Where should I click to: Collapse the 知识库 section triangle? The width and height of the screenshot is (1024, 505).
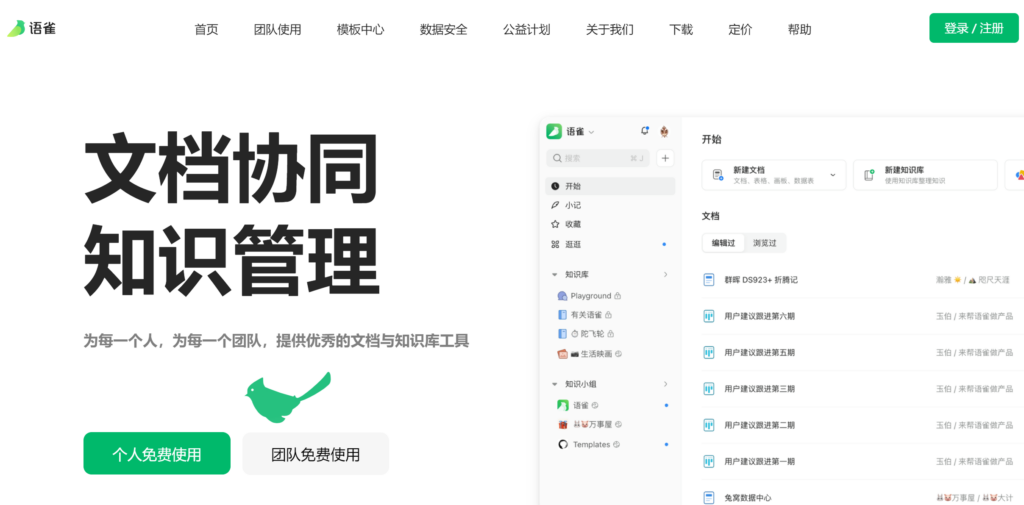click(x=555, y=274)
